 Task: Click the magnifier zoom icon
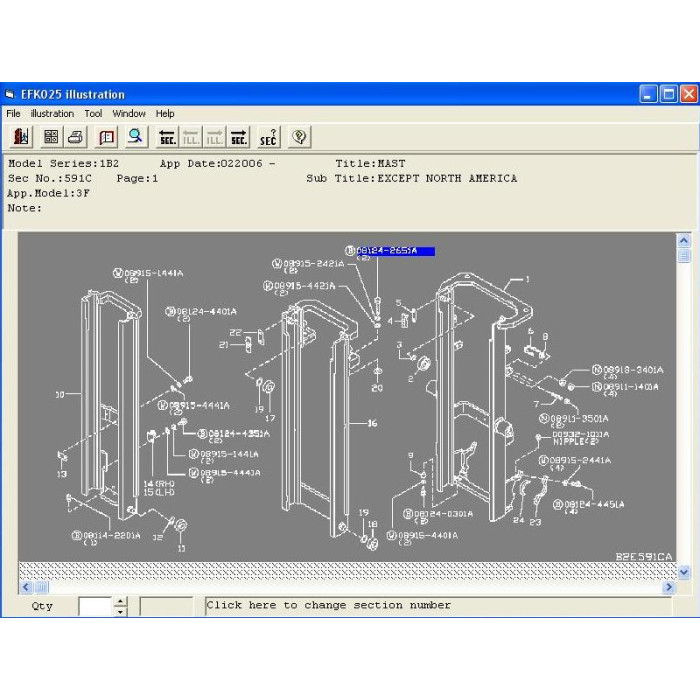pyautogui.click(x=135, y=137)
